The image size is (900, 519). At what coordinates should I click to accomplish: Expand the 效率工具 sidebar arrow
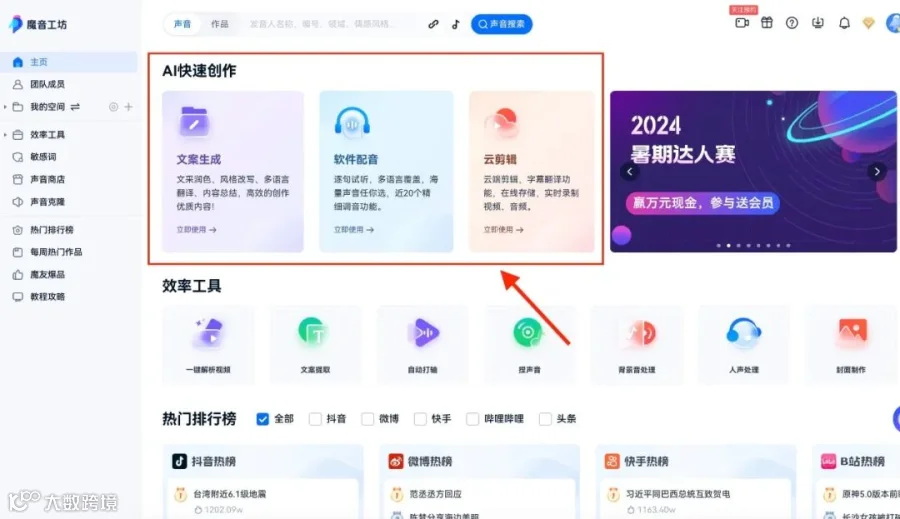pos(5,135)
